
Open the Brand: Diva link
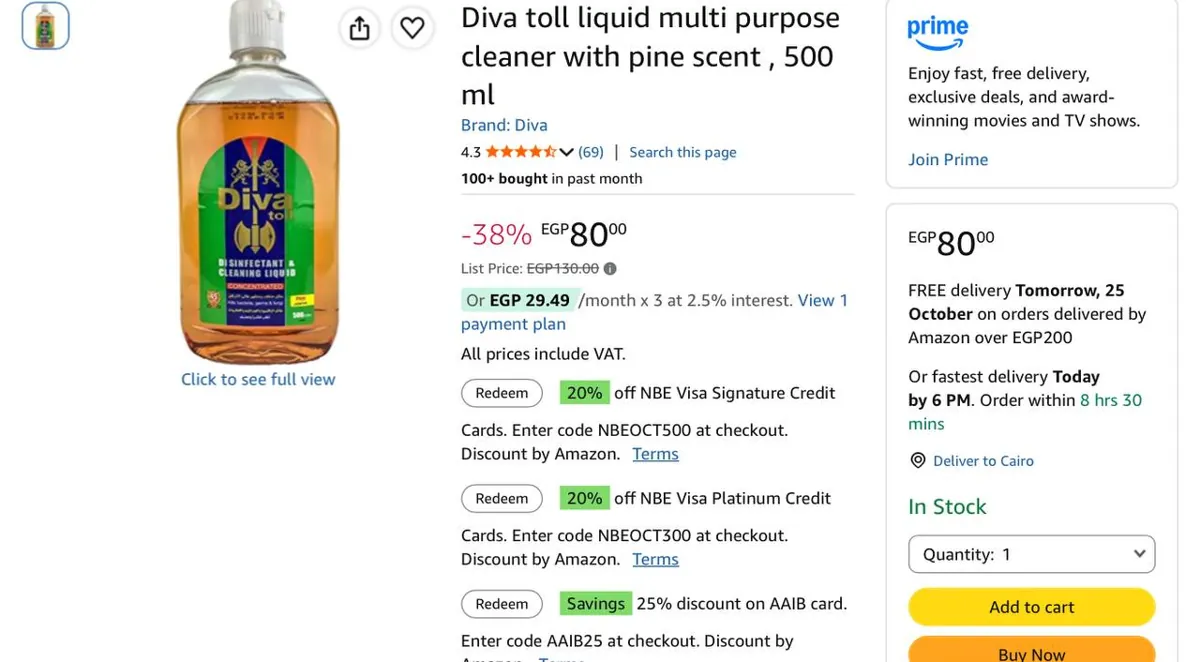[x=504, y=125]
